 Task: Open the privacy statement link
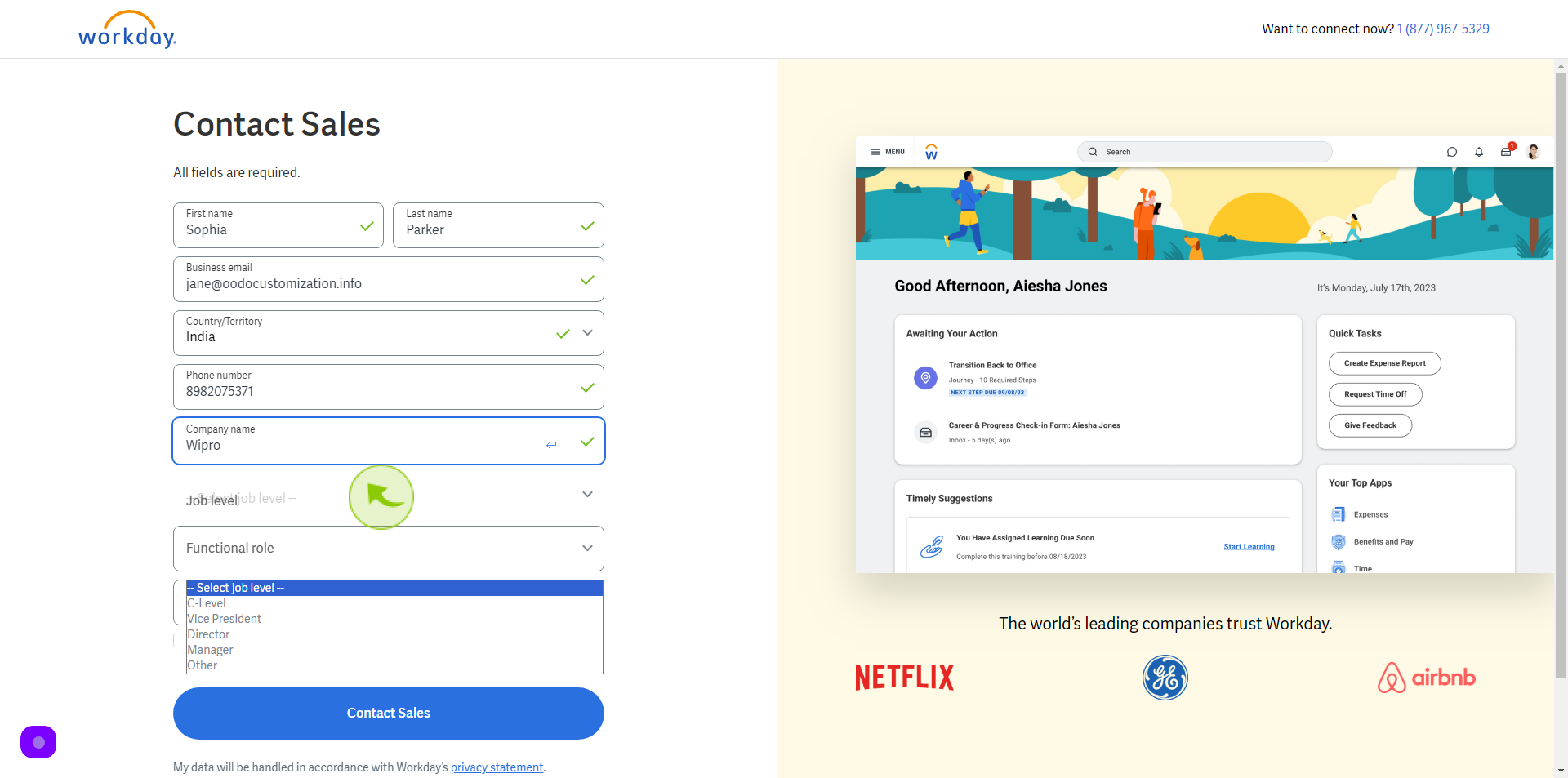pyautogui.click(x=497, y=767)
